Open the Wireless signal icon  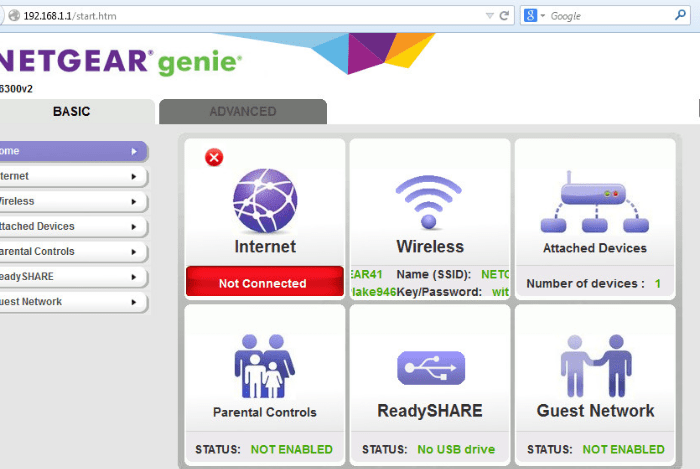tap(429, 202)
